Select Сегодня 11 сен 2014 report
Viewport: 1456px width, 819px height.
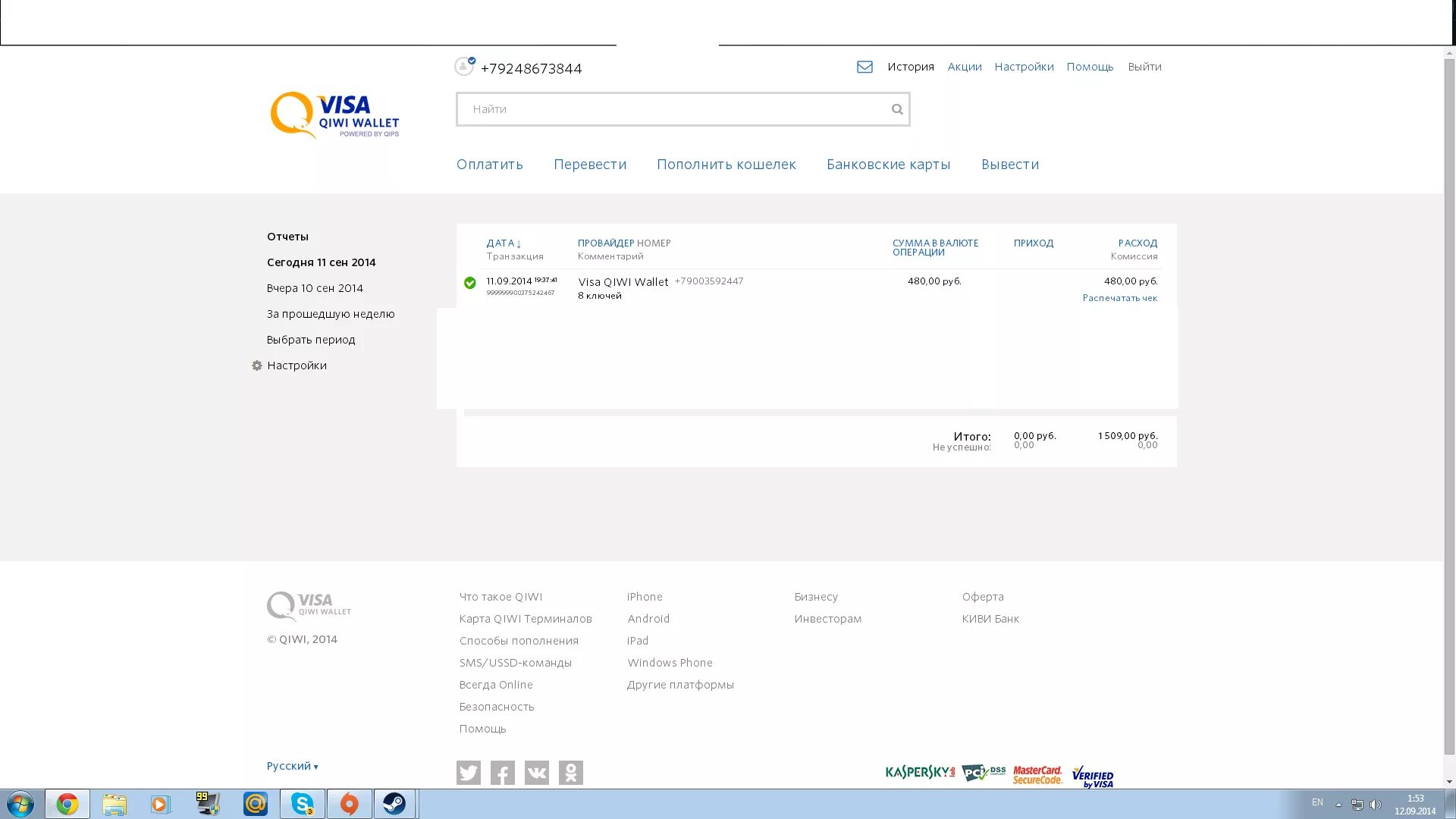point(322,262)
